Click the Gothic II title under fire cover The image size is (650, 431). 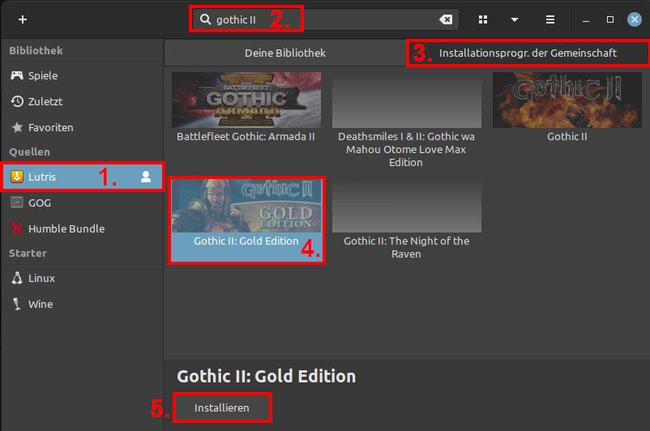coord(567,136)
